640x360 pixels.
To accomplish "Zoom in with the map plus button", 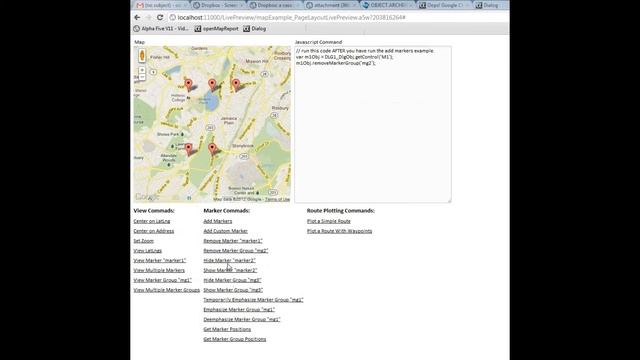I will click(142, 70).
